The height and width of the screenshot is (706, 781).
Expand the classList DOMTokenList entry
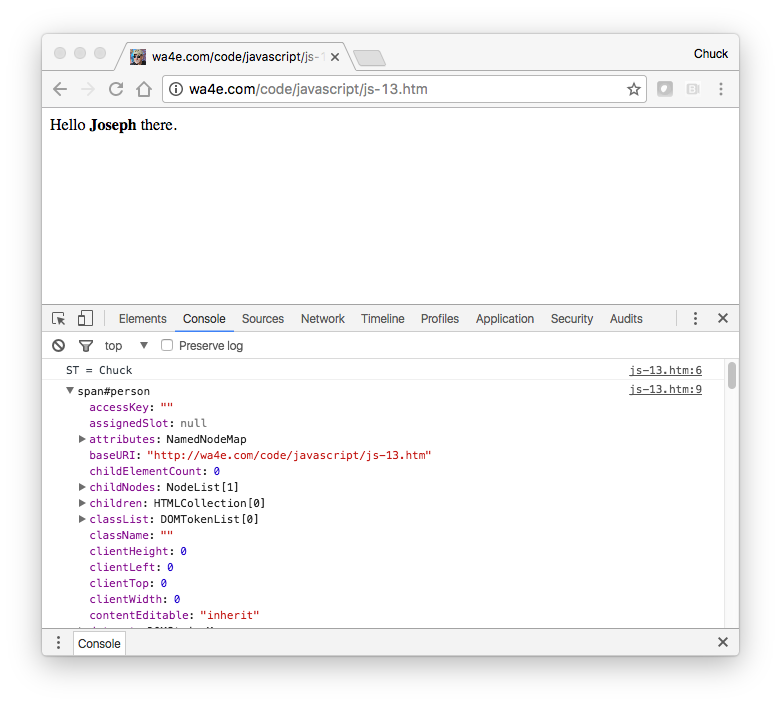pyautogui.click(x=82, y=519)
